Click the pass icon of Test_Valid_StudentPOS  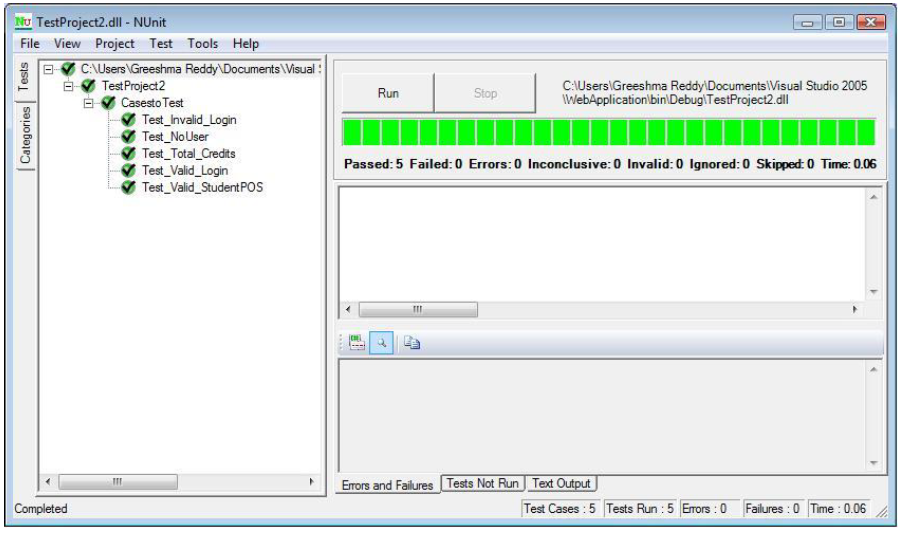[129, 187]
